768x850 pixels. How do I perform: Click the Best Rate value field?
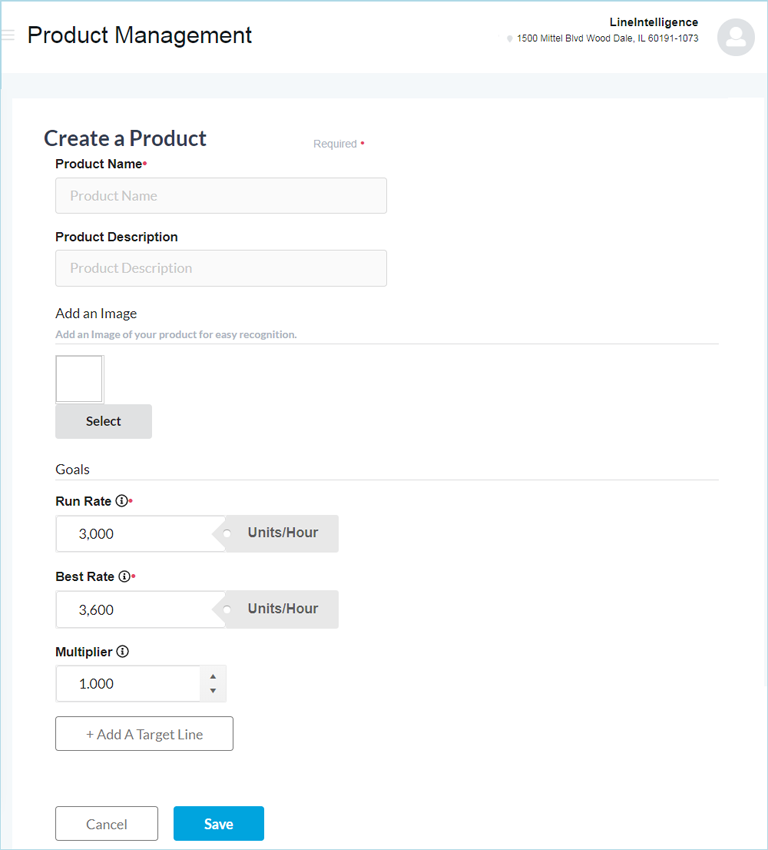[x=140, y=610]
